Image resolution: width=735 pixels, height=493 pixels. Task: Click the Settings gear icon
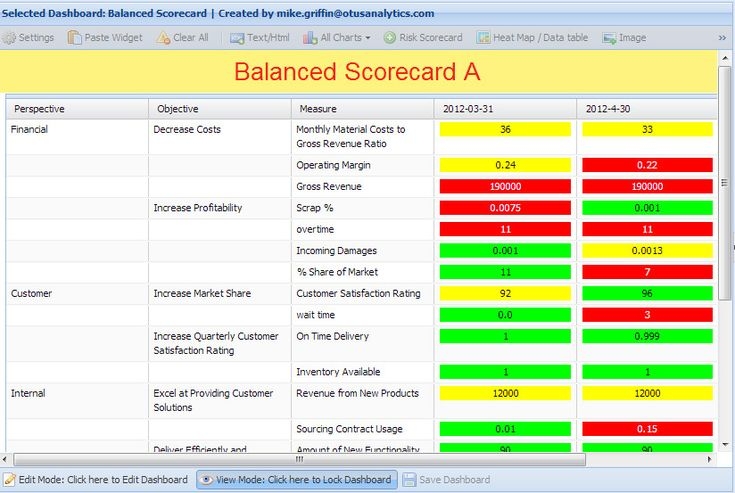9,38
